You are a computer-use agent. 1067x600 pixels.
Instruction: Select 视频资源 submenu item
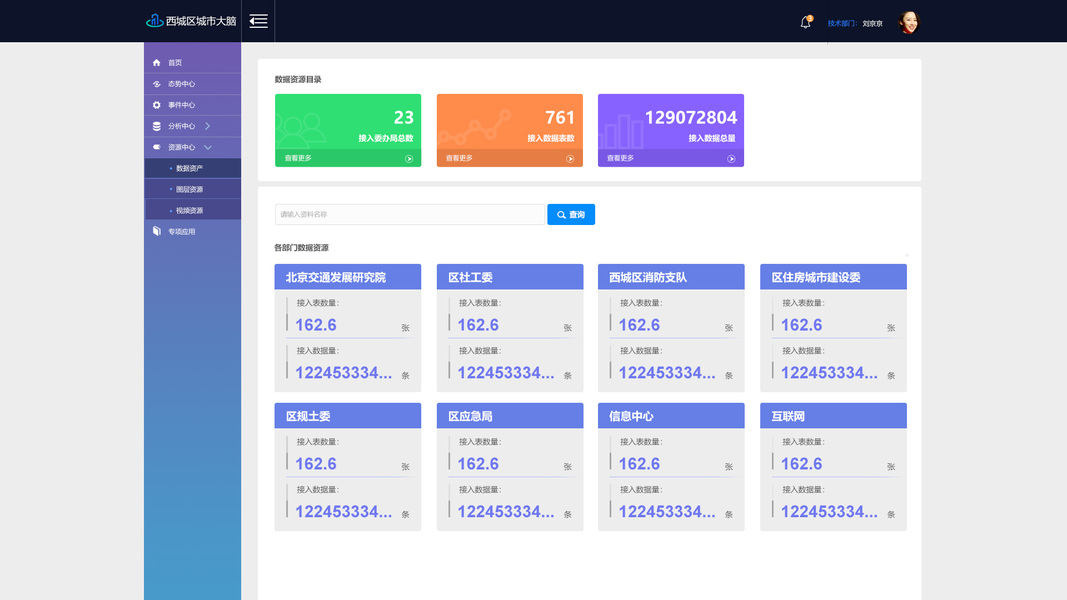click(x=193, y=210)
